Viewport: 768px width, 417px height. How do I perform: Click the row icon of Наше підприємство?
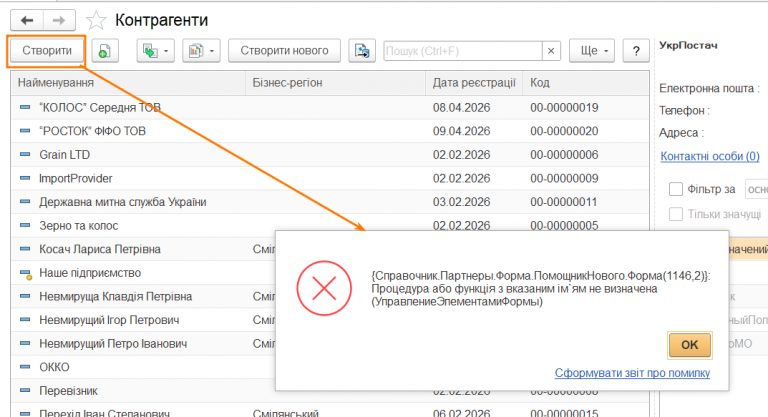click(x=25, y=274)
